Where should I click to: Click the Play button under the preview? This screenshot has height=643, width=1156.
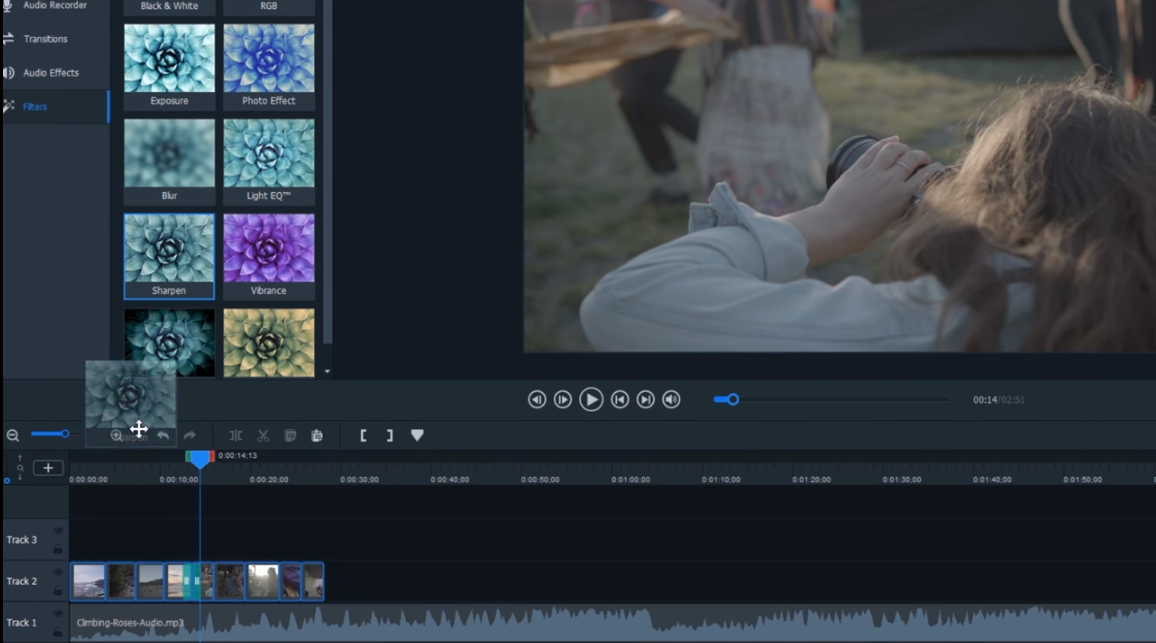591,400
